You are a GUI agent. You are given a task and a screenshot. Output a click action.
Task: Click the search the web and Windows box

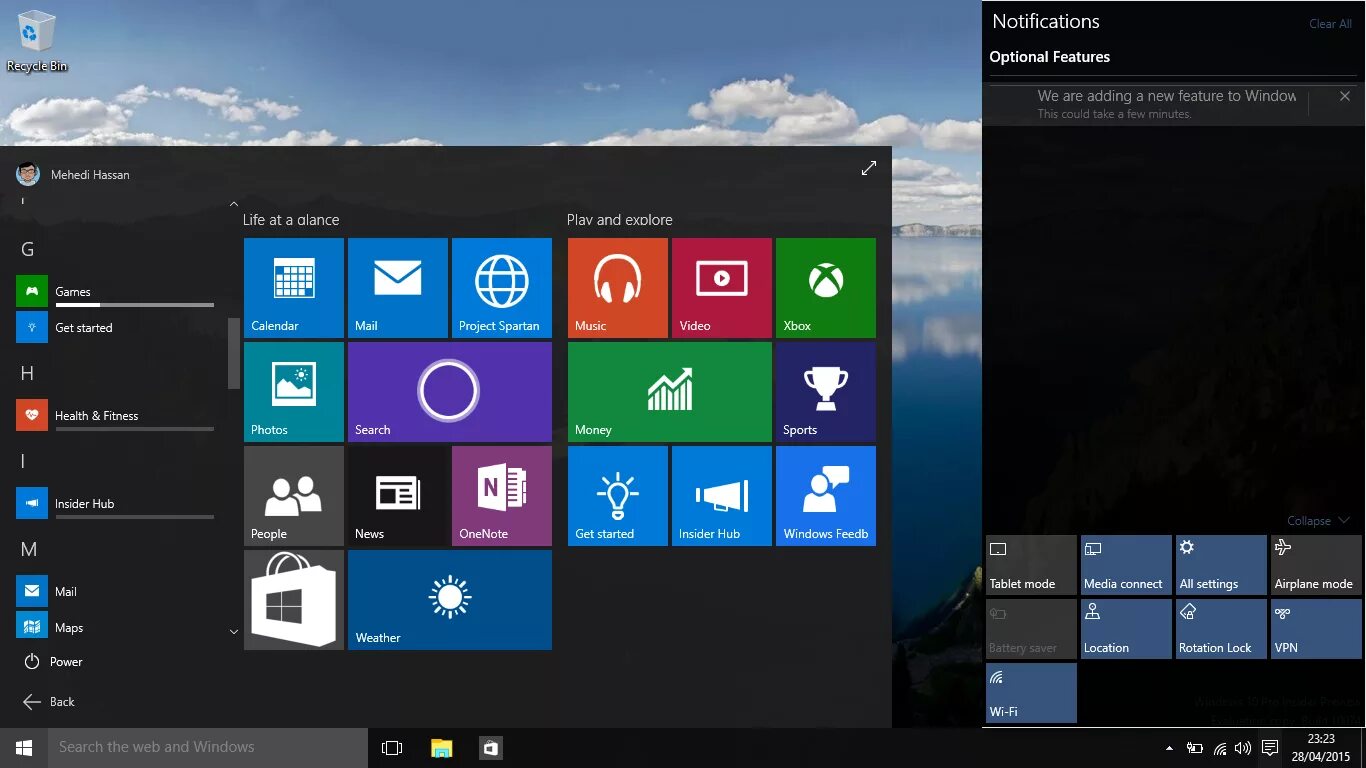click(x=208, y=748)
